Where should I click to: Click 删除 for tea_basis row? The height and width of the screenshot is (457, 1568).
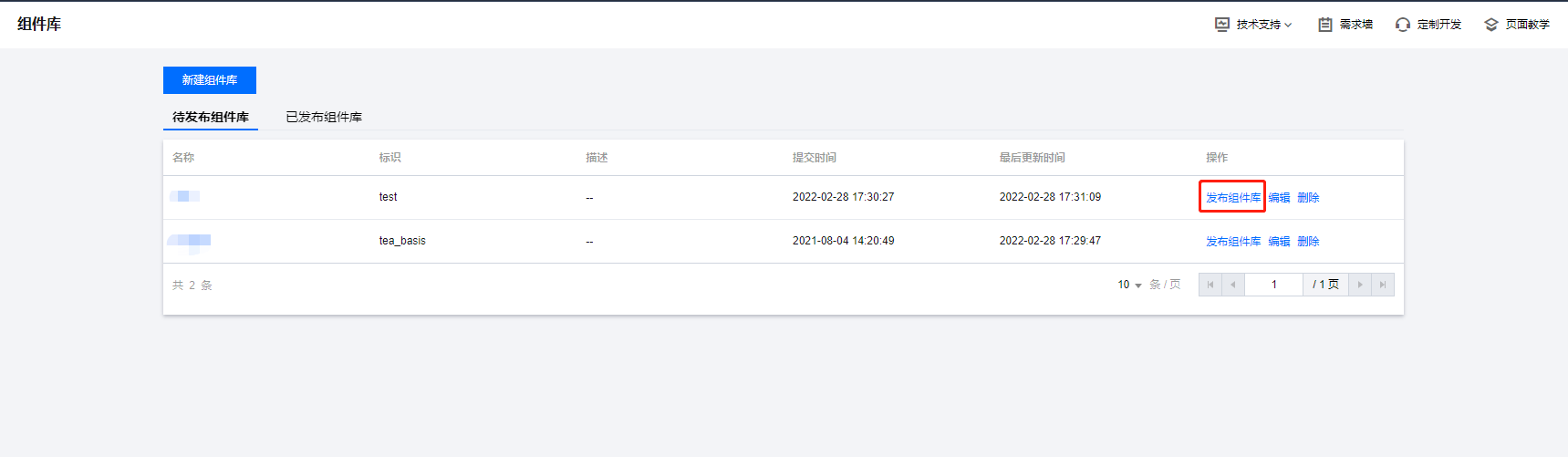(x=1308, y=241)
